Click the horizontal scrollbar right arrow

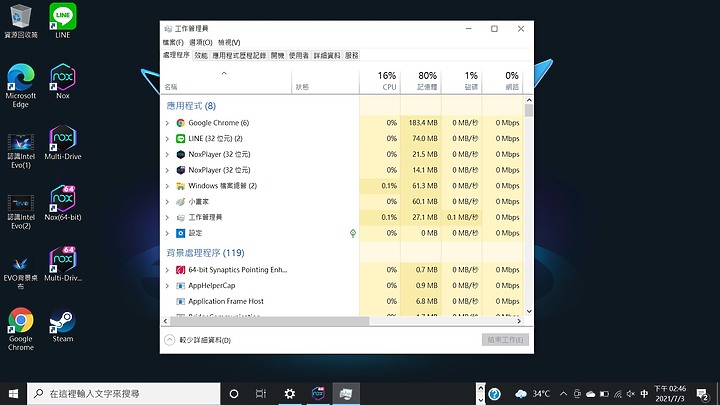point(519,321)
